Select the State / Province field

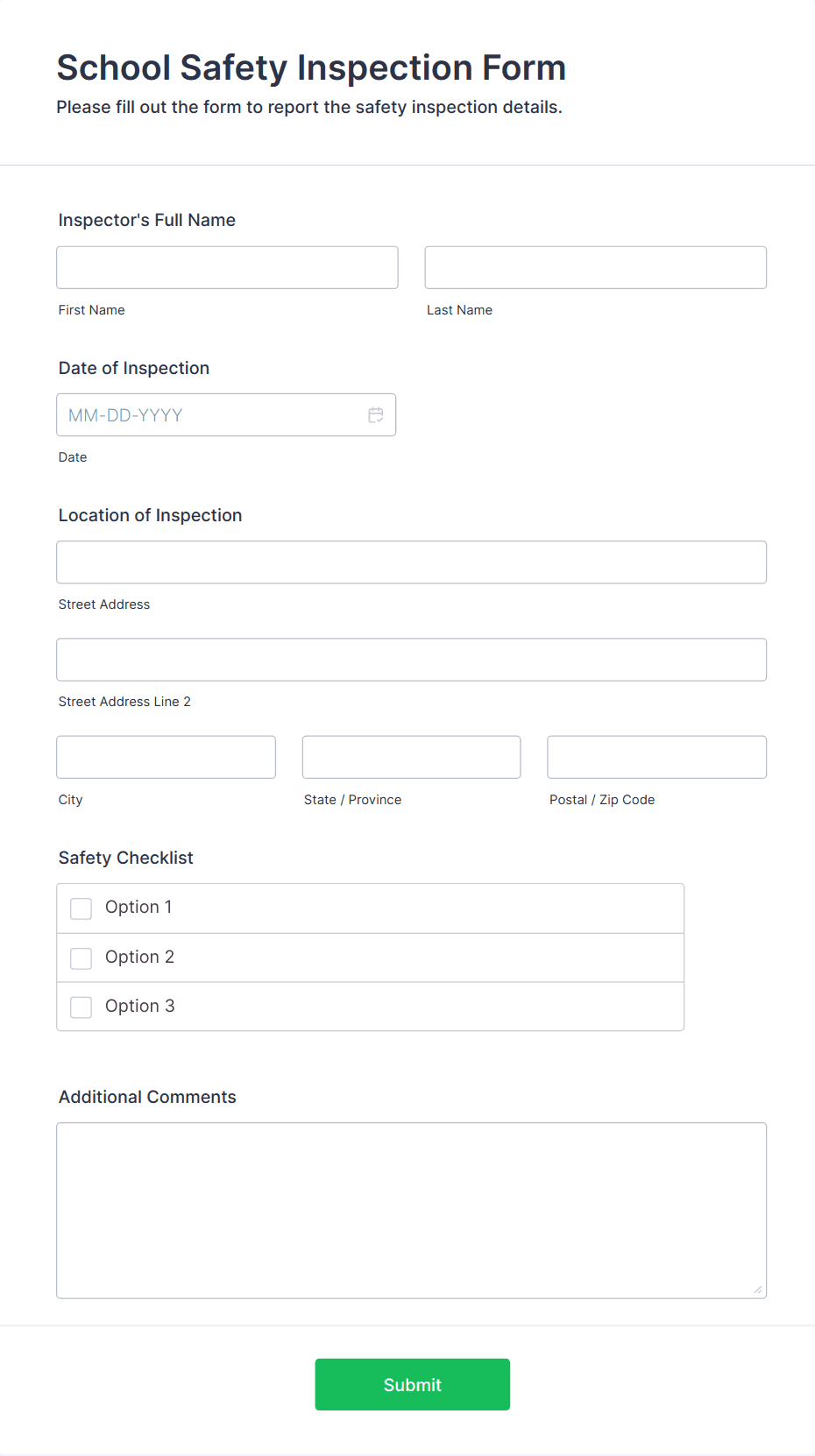(x=411, y=756)
